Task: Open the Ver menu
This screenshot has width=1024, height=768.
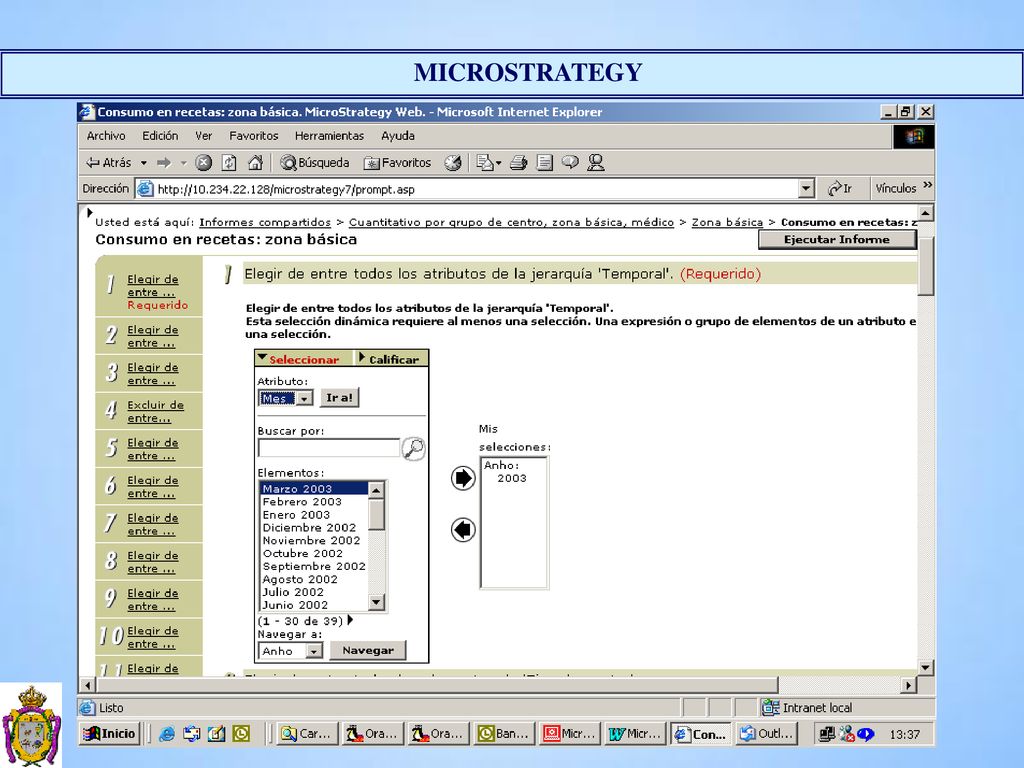Action: [204, 136]
